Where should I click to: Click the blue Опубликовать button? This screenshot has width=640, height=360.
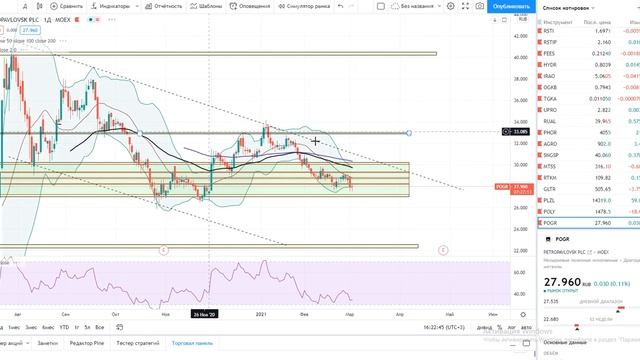511,6
